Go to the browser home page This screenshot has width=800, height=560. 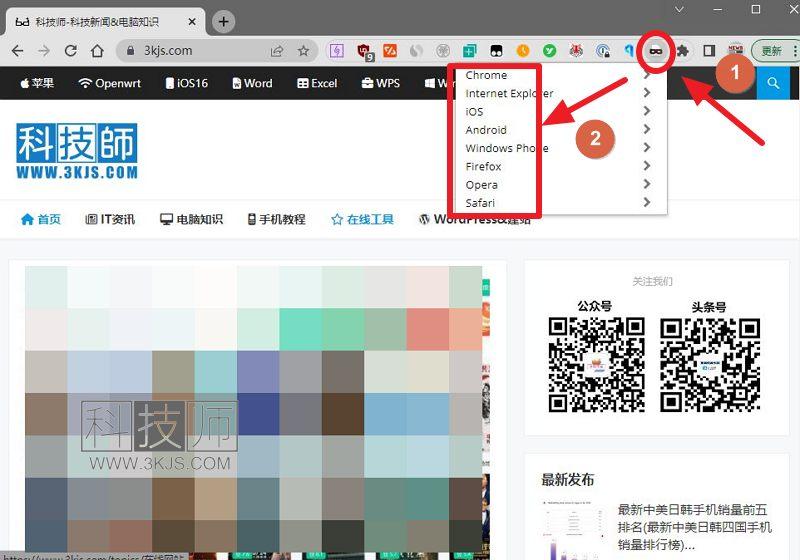[97, 50]
